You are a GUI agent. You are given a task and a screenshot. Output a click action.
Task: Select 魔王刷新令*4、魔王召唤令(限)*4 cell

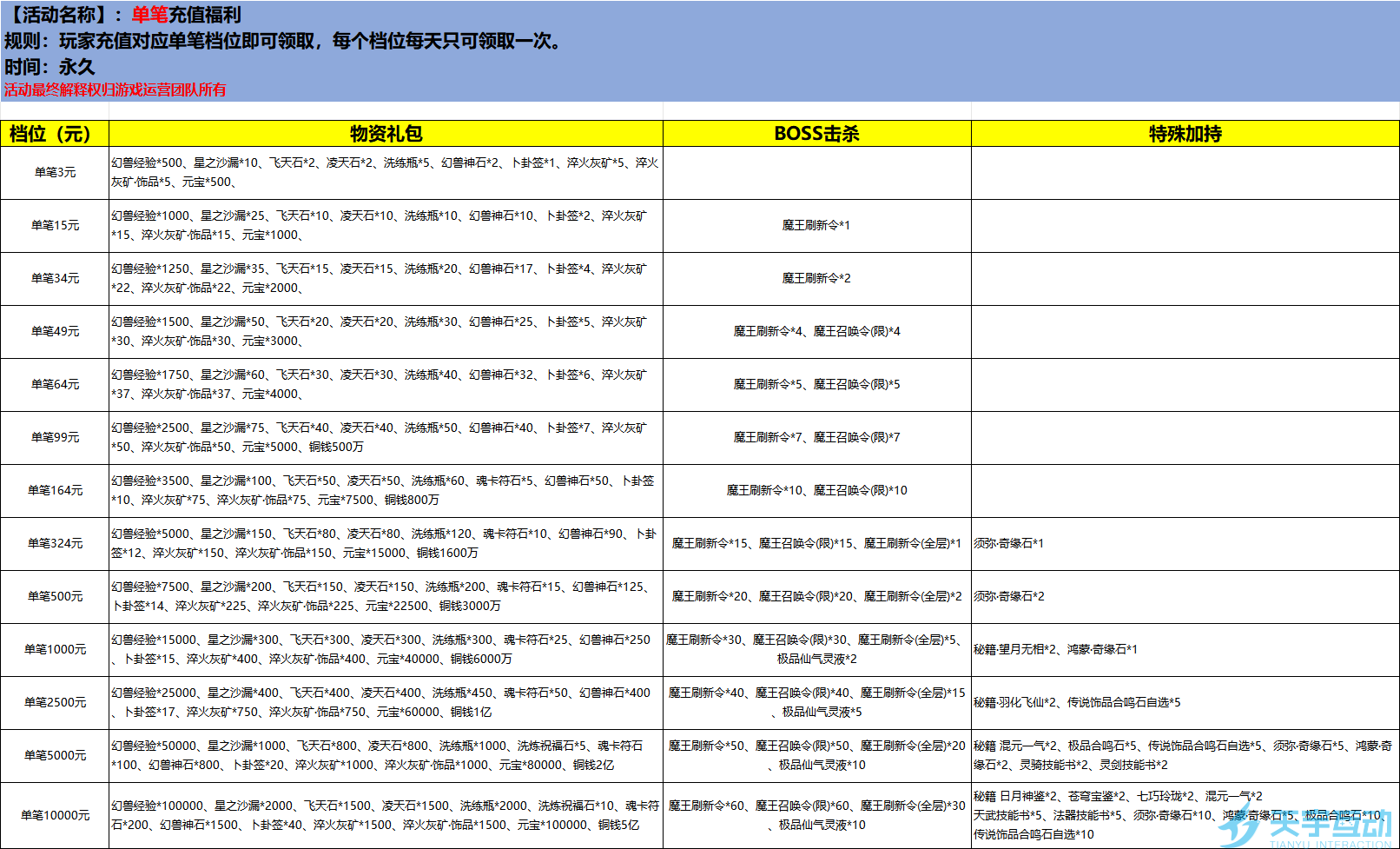click(816, 332)
